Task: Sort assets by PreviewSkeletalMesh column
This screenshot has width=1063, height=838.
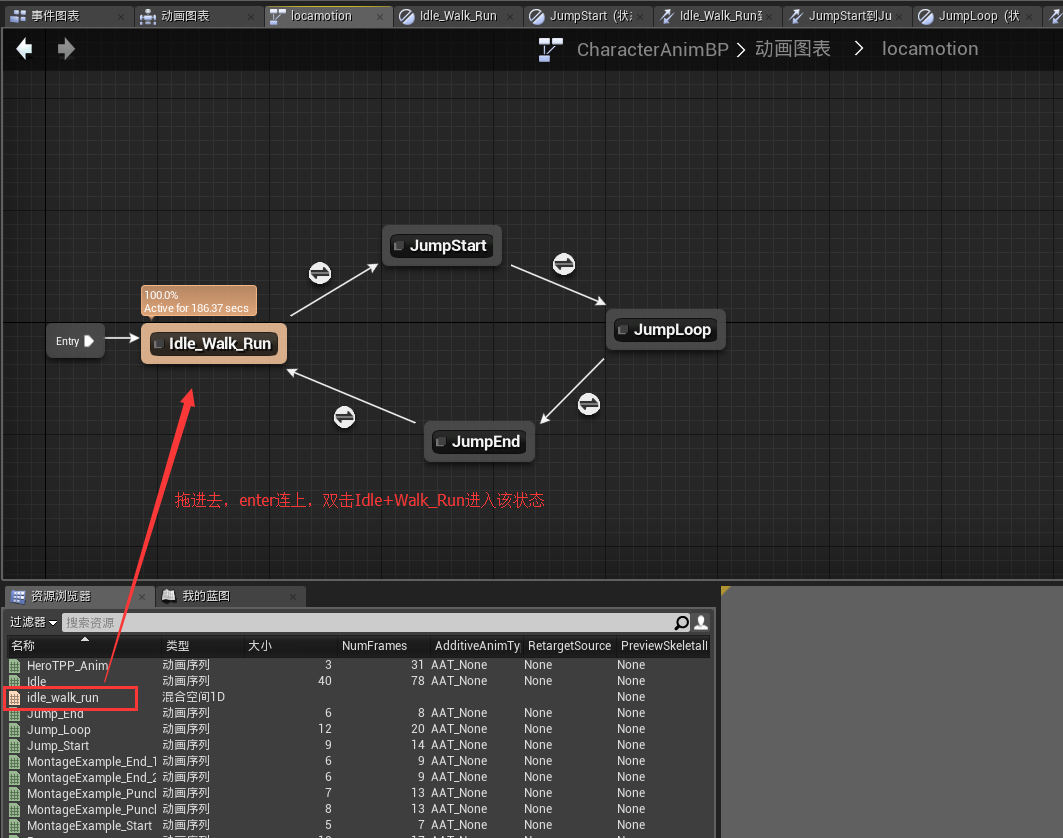Action: (664, 646)
